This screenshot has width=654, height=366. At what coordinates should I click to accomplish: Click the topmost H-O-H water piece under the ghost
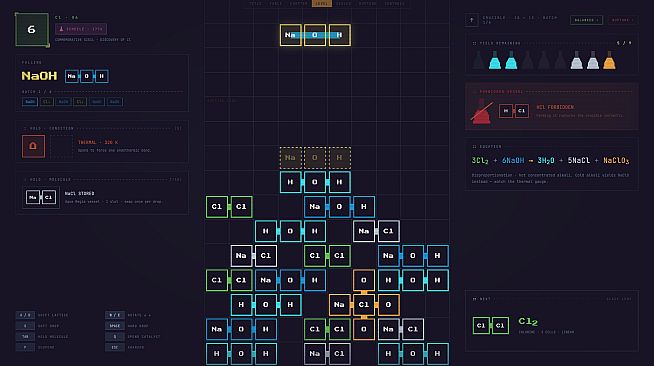[x=315, y=182]
